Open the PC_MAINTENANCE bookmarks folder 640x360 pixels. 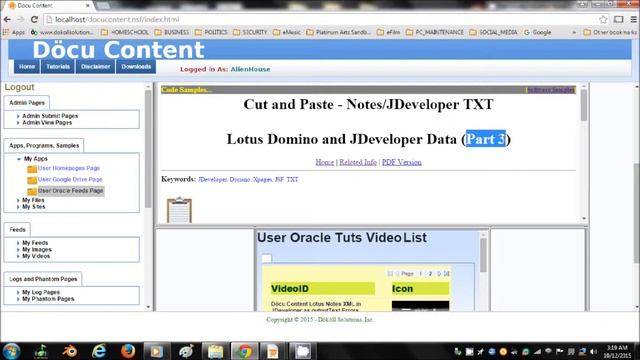coord(435,32)
